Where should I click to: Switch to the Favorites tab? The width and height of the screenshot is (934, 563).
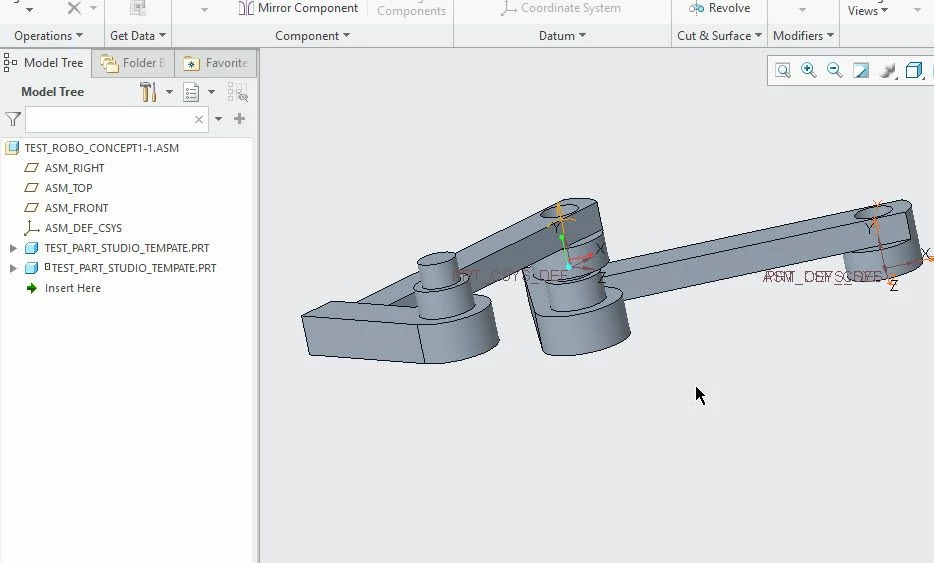[x=216, y=63]
